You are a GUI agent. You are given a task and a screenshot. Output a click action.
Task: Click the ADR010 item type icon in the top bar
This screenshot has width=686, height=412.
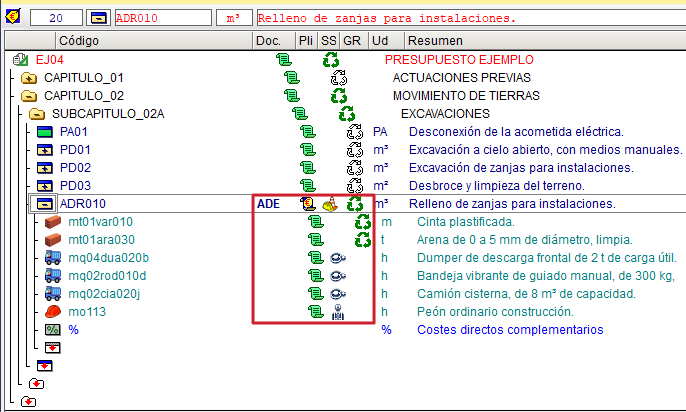pyautogui.click(x=98, y=18)
